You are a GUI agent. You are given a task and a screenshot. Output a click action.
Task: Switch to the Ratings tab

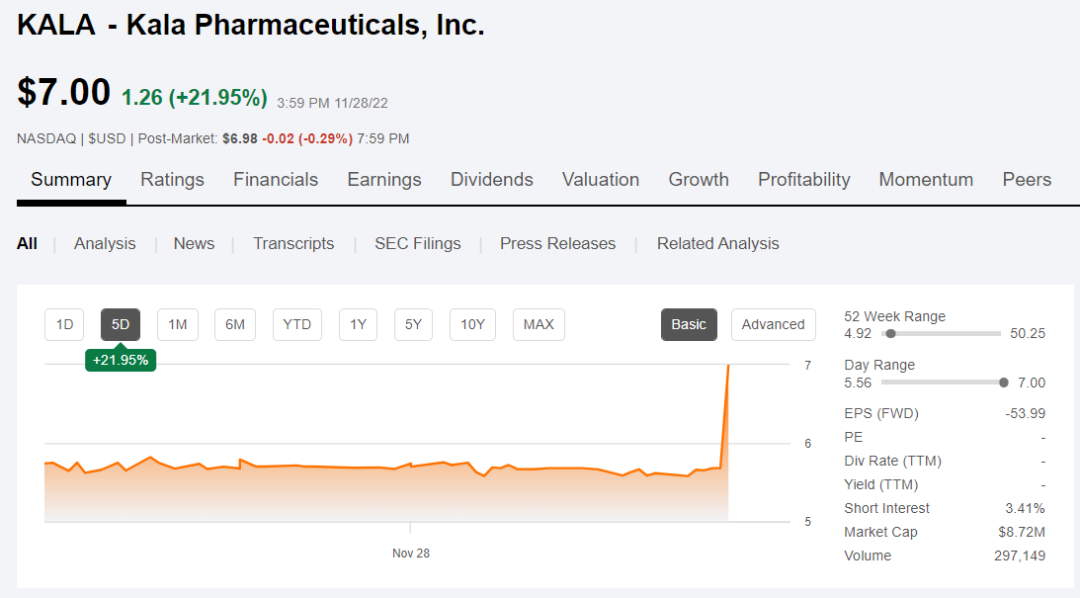pyautogui.click(x=172, y=180)
